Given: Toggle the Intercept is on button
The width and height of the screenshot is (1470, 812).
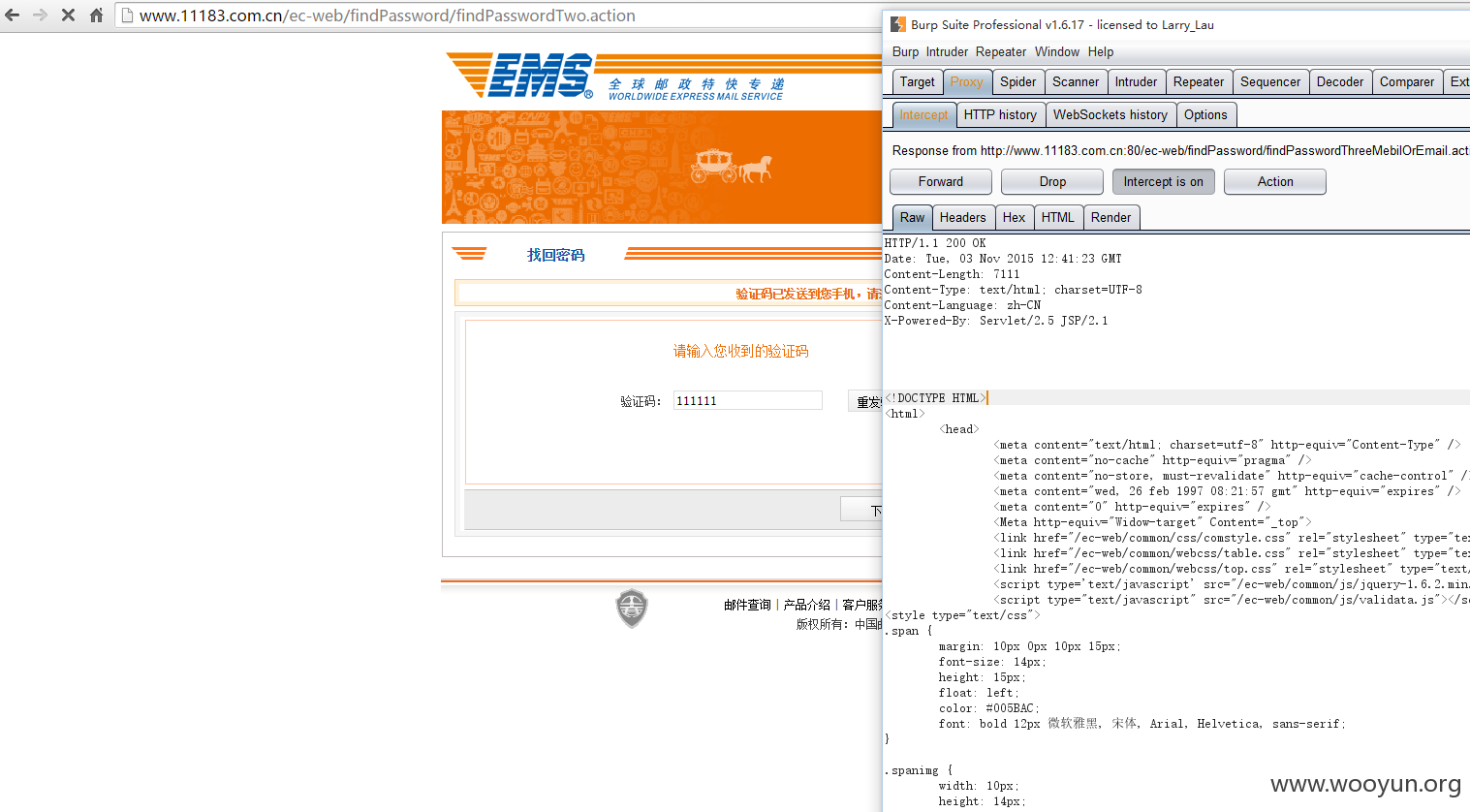Looking at the screenshot, I should coord(1164,182).
